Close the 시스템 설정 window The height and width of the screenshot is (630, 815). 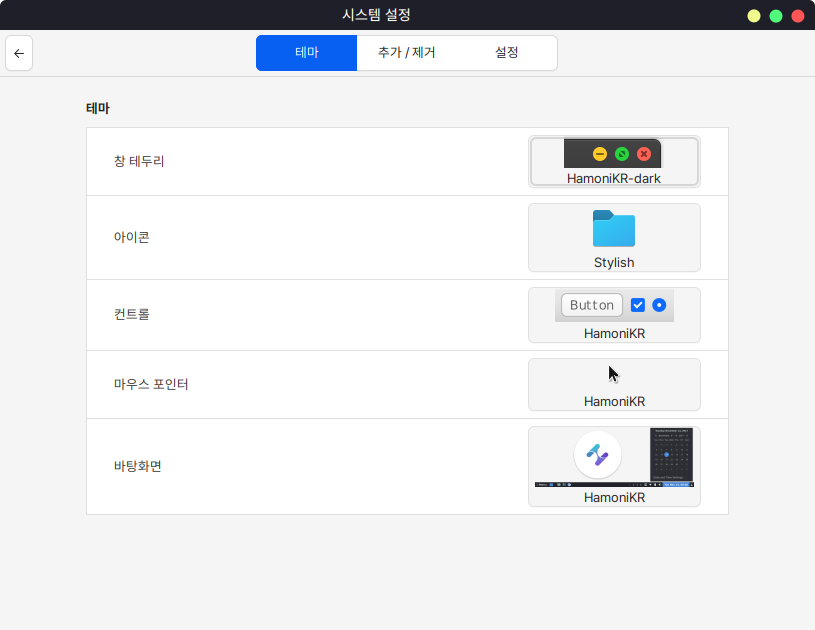coord(798,16)
